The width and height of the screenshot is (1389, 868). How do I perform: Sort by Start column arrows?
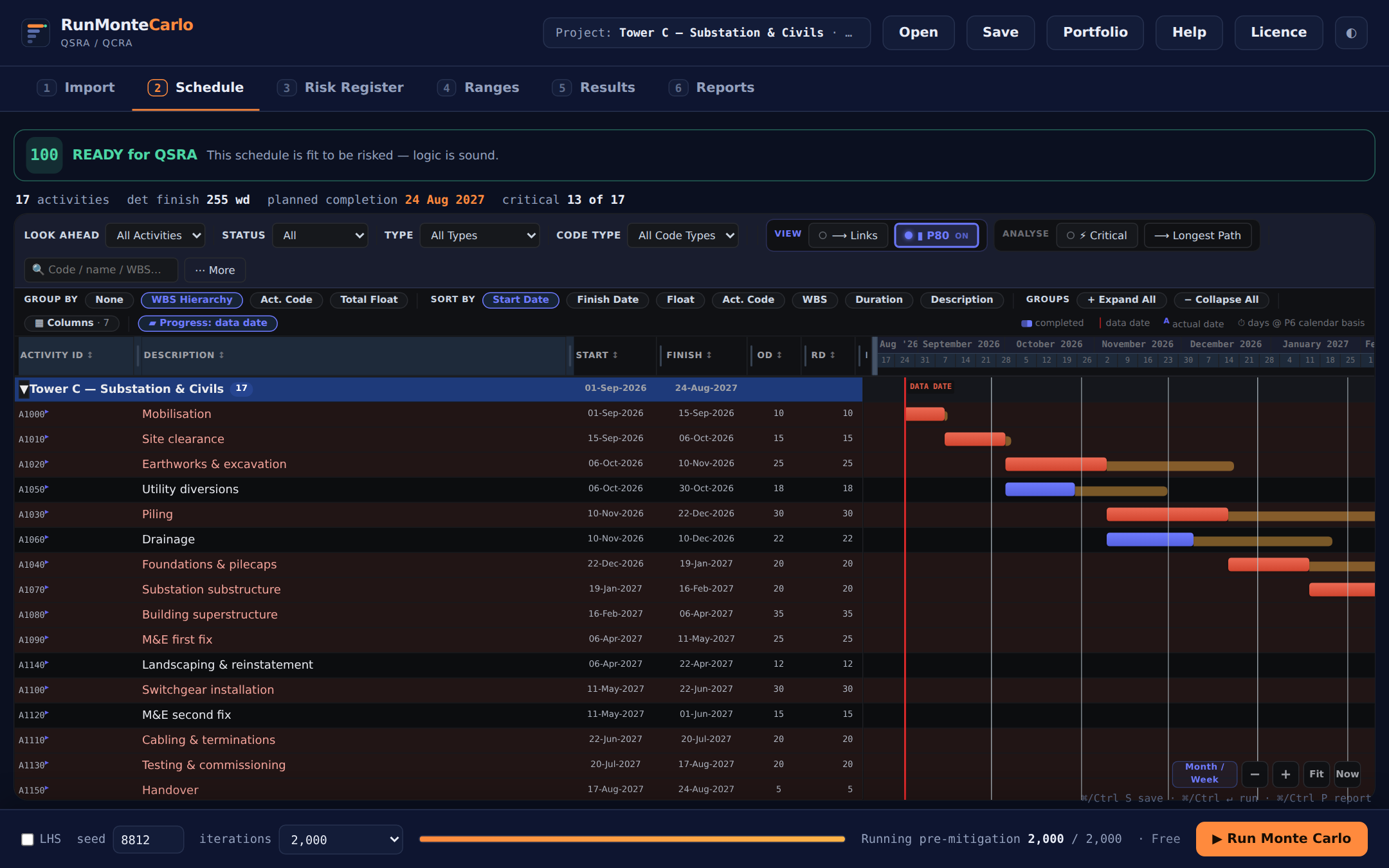tap(615, 355)
